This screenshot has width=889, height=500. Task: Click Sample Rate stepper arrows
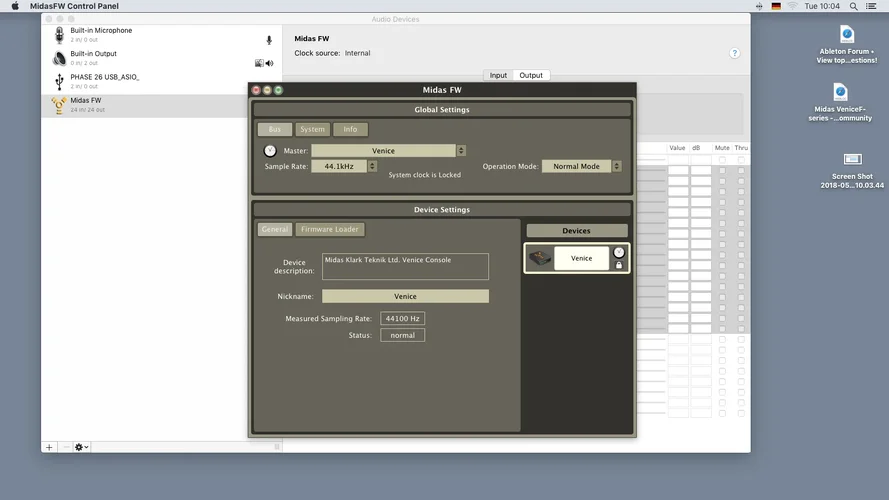tap(372, 166)
